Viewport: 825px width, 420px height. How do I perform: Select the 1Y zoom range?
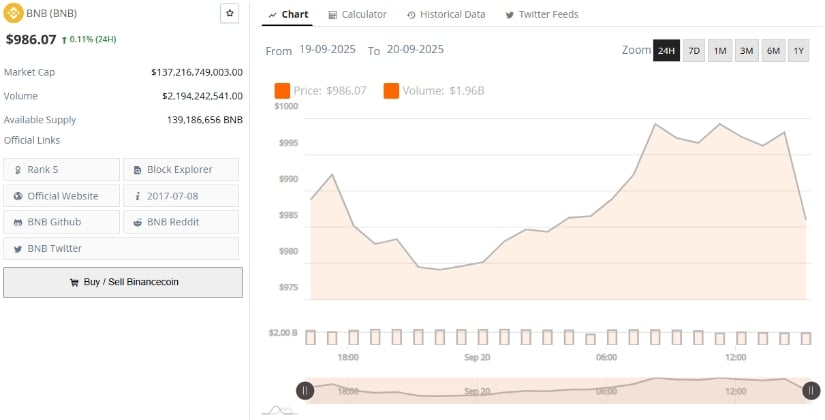tap(799, 51)
